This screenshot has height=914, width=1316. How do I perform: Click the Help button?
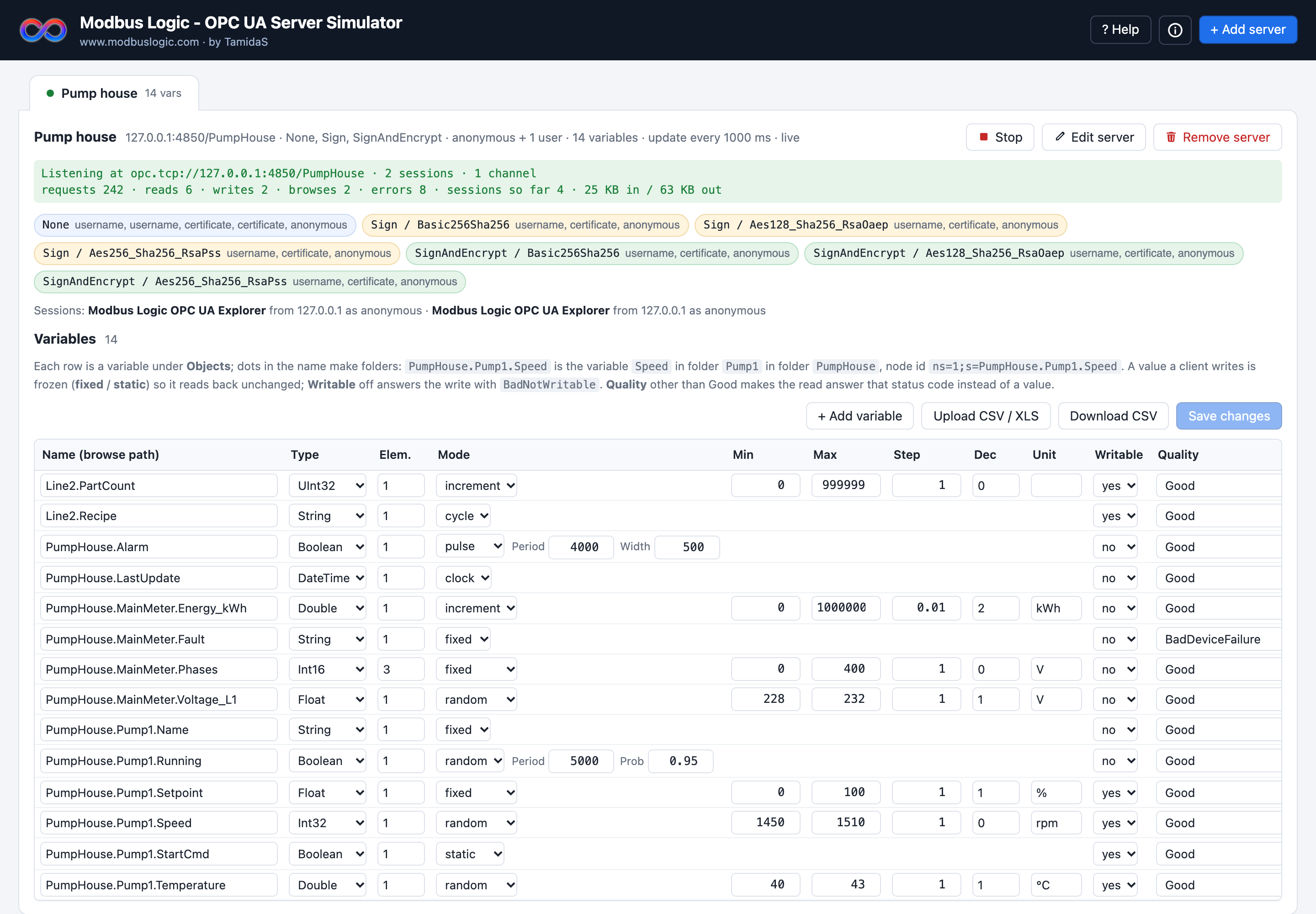point(1120,30)
